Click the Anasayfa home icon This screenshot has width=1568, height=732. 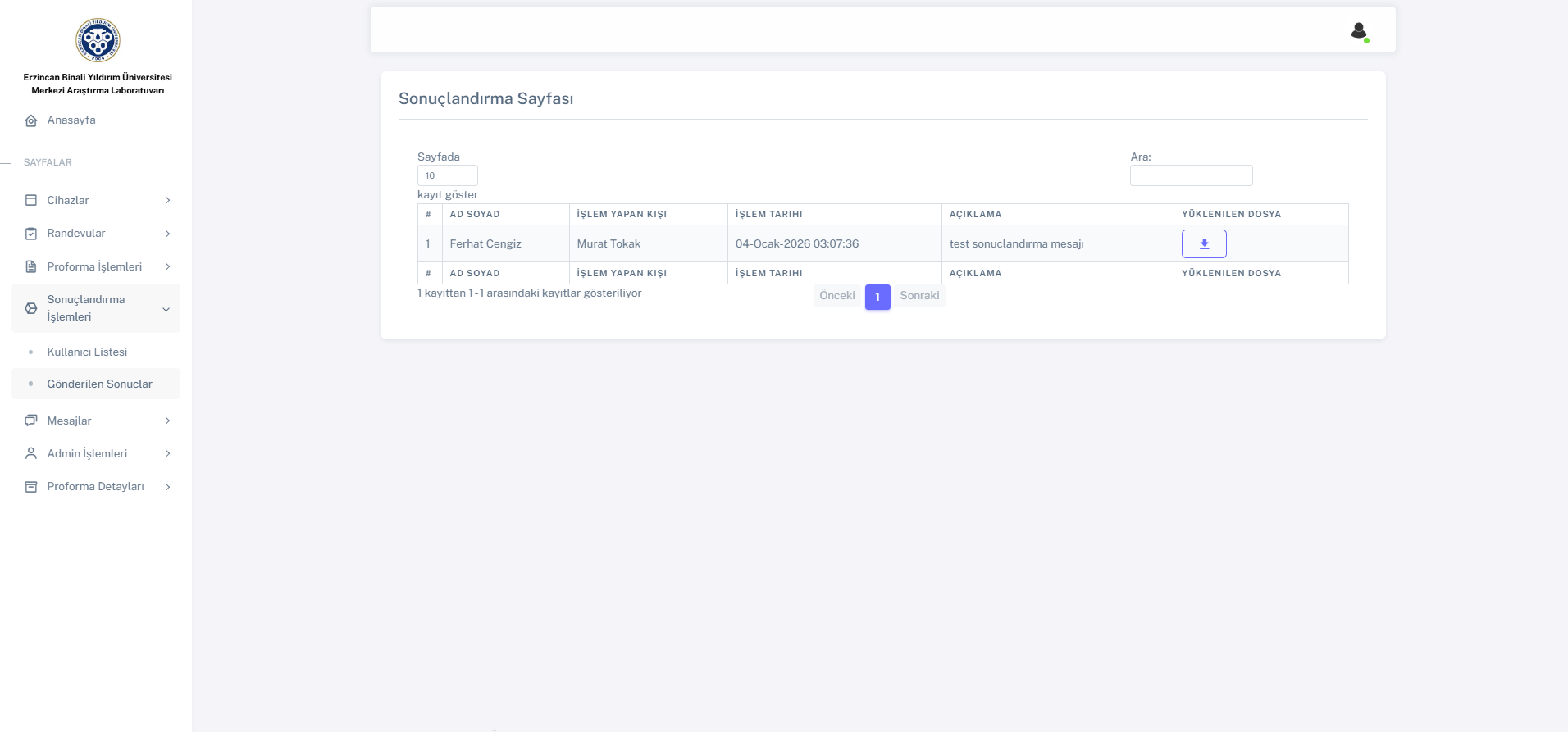pos(31,120)
